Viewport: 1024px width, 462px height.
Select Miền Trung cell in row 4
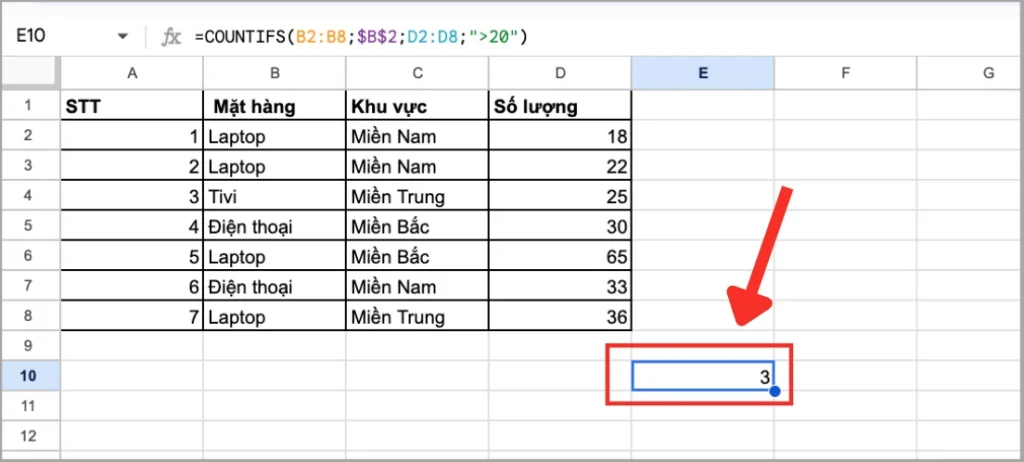(417, 195)
